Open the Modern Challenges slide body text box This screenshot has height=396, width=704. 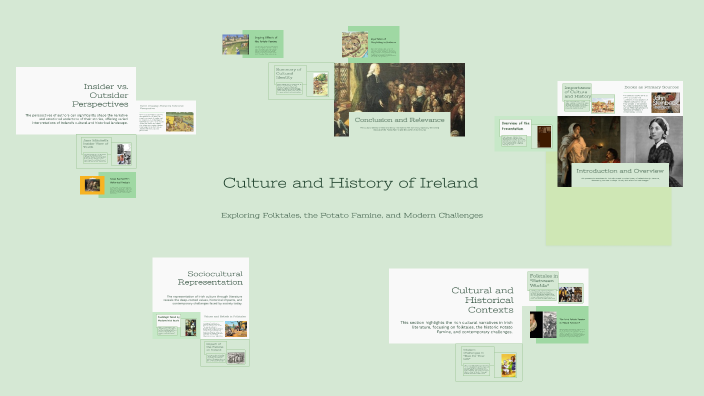point(476,370)
